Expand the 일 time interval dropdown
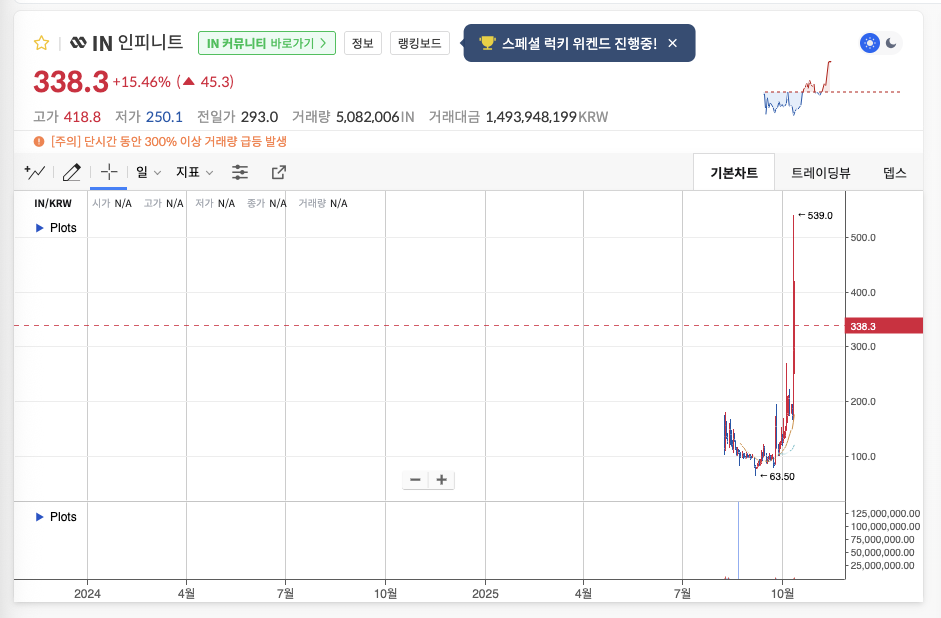941x618 pixels. point(148,172)
